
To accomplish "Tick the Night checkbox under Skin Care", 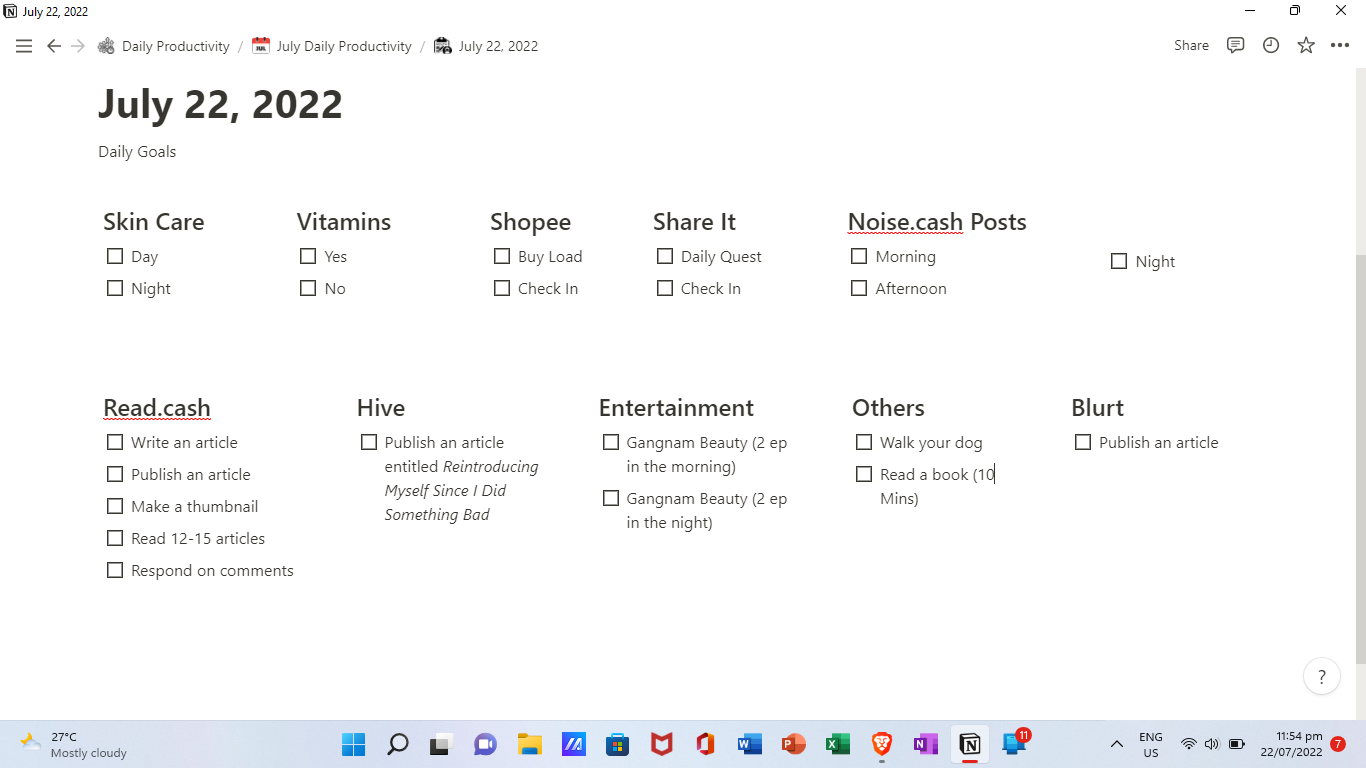I will pyautogui.click(x=115, y=288).
